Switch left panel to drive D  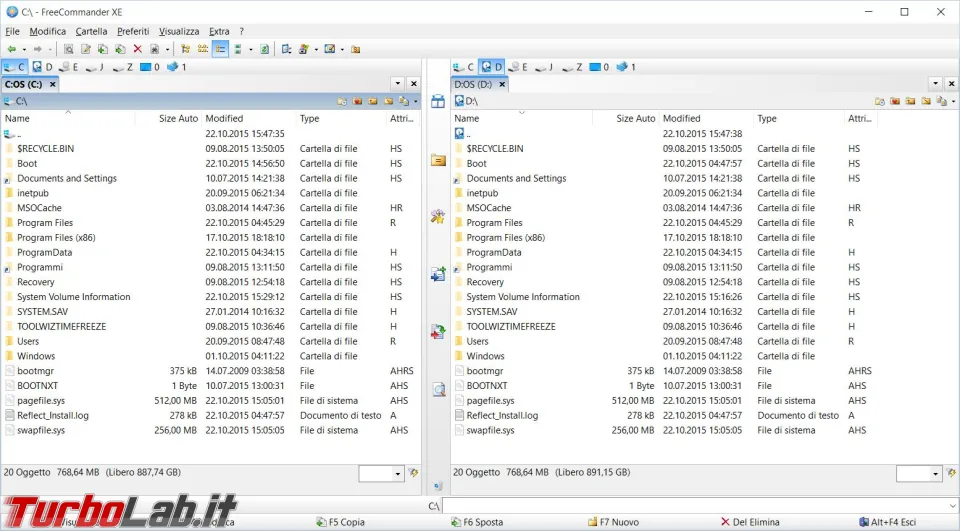pyautogui.click(x=42, y=67)
